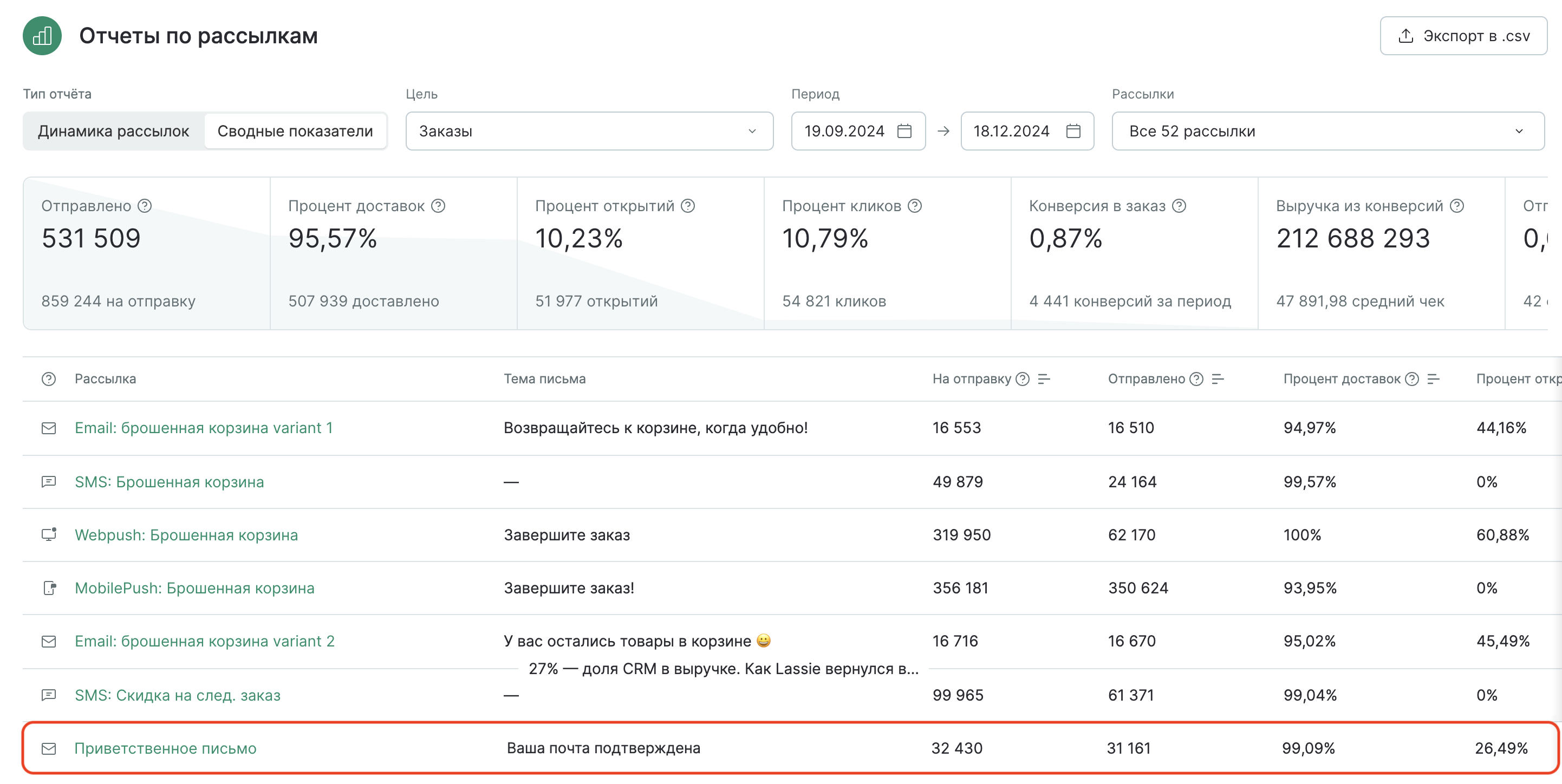The width and height of the screenshot is (1562, 784).
Task: Click the 32 430 value in Приветственное письмо row
Action: click(x=957, y=748)
